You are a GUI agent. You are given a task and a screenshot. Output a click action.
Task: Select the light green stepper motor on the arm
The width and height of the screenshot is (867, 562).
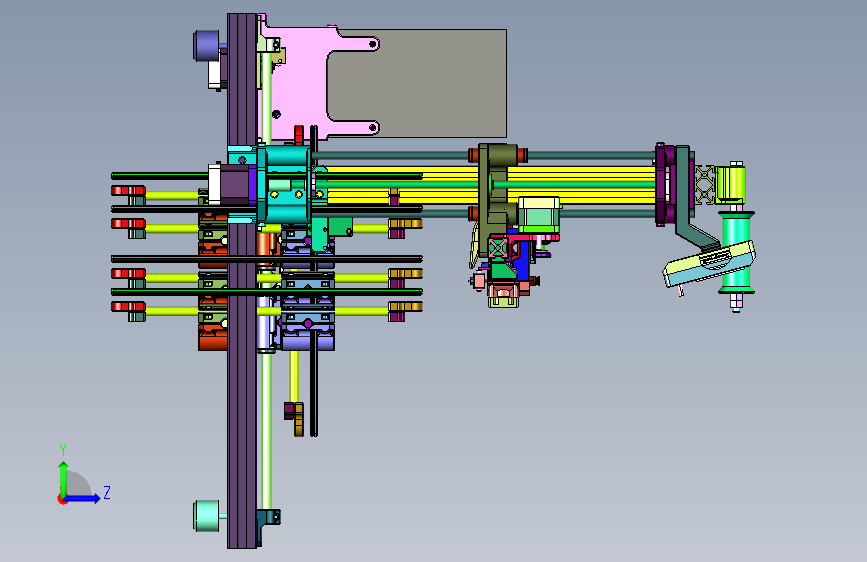(x=539, y=214)
